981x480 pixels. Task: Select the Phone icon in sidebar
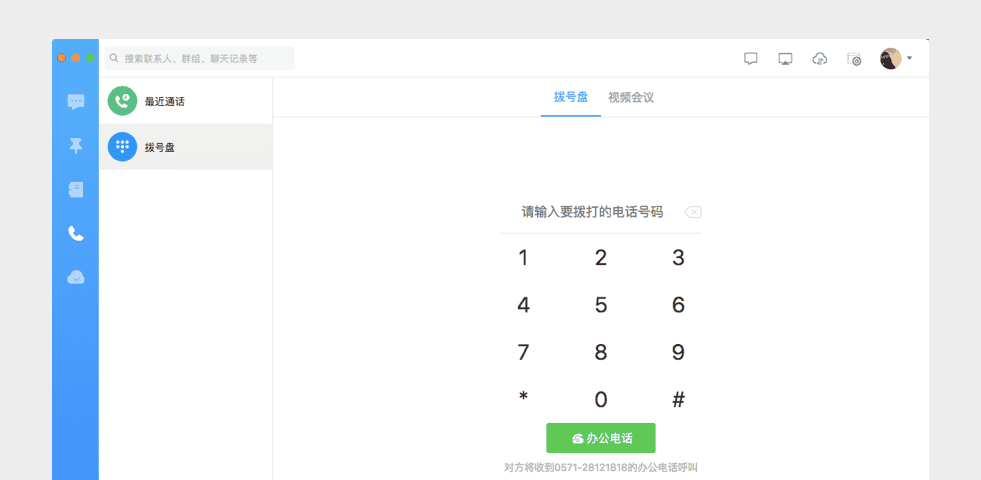(x=76, y=234)
